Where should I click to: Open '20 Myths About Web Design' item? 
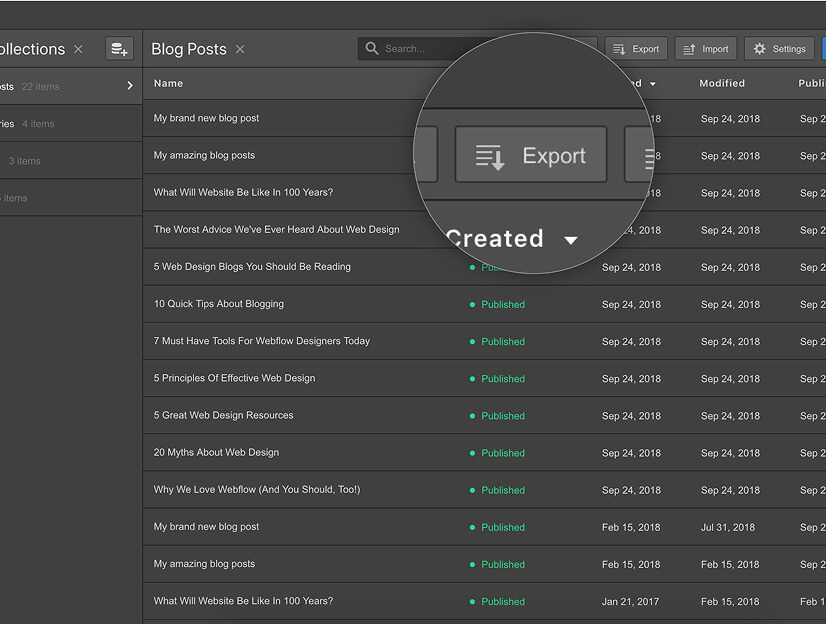click(x=217, y=452)
